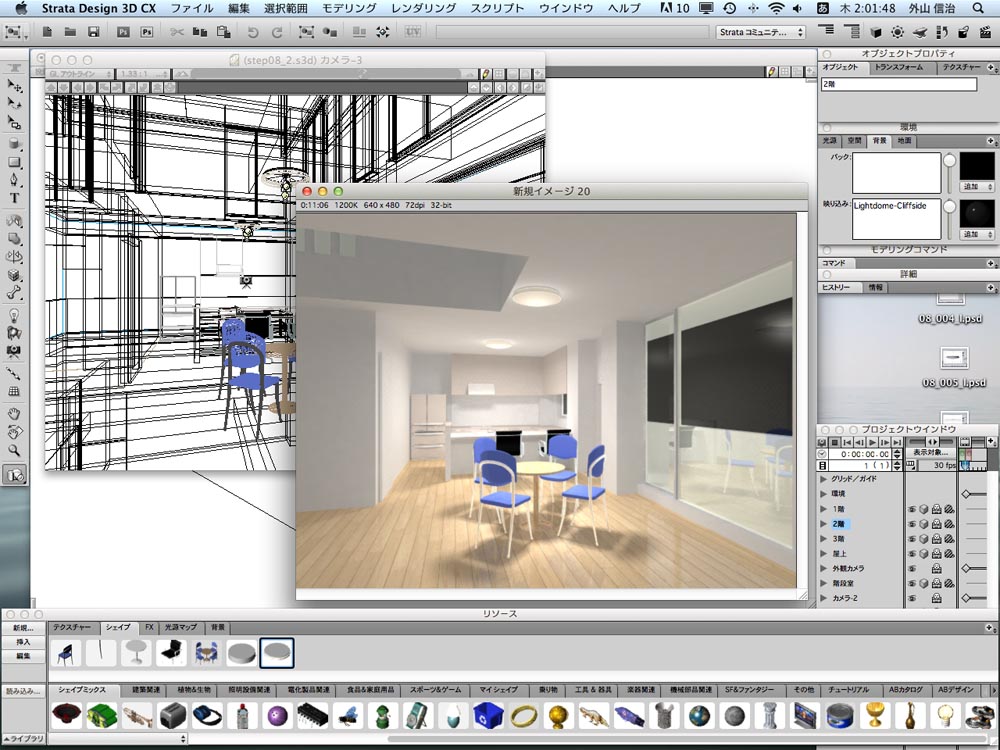1000x750 pixels.
Task: Click the UV toolbar icon
Action: (x=413, y=31)
